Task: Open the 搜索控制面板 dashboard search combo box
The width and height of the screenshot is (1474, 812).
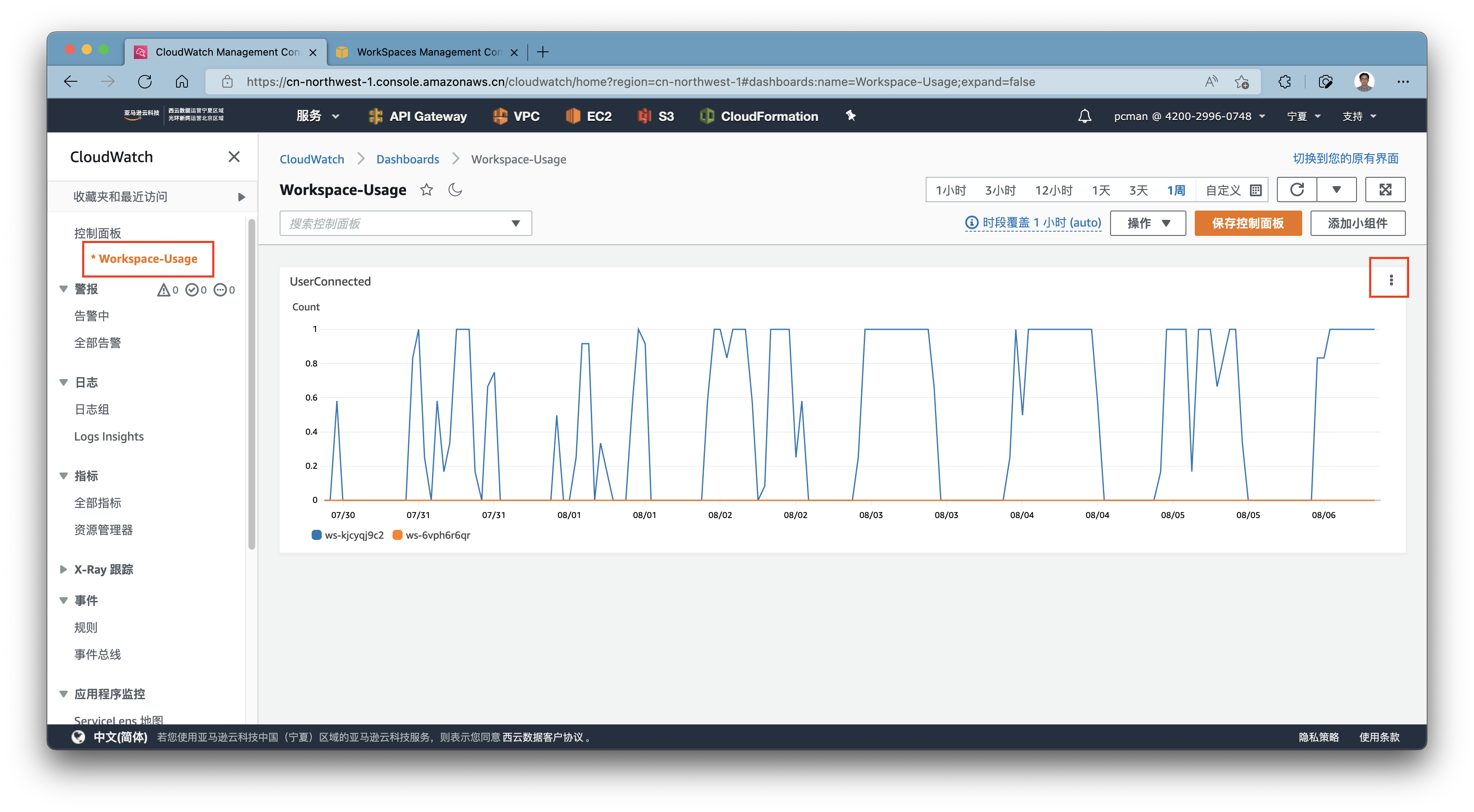Action: point(405,223)
